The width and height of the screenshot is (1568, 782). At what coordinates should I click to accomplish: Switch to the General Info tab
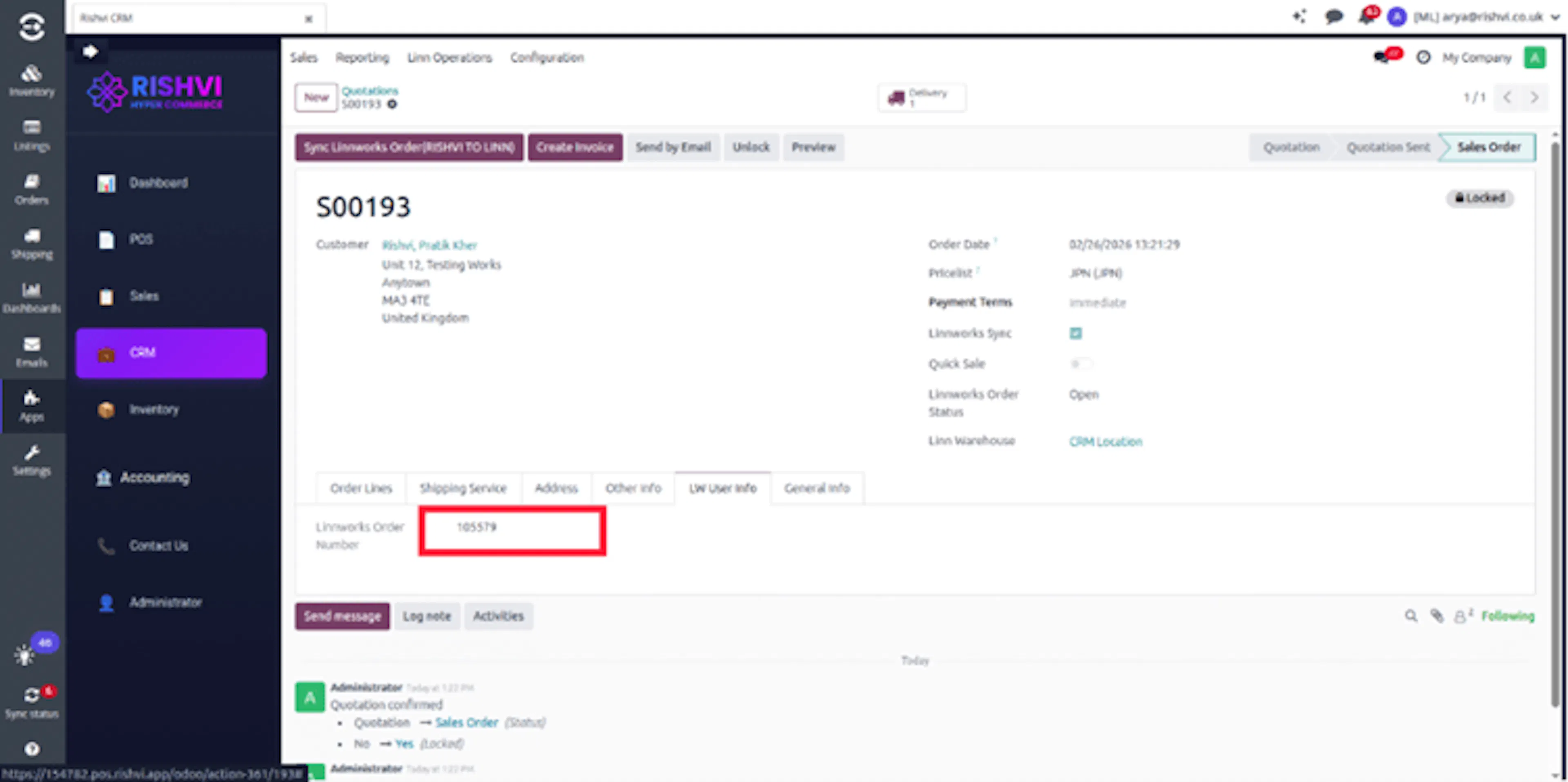point(817,488)
